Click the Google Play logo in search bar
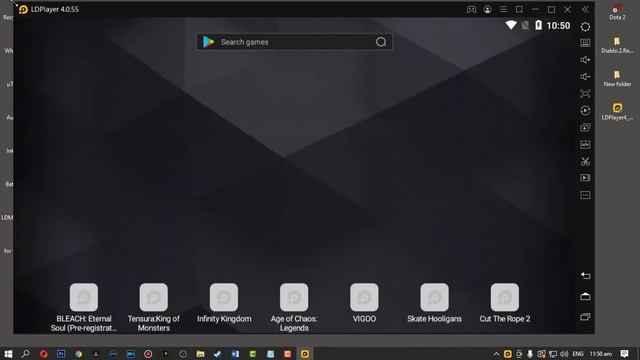The height and width of the screenshot is (360, 640). pyautogui.click(x=209, y=42)
